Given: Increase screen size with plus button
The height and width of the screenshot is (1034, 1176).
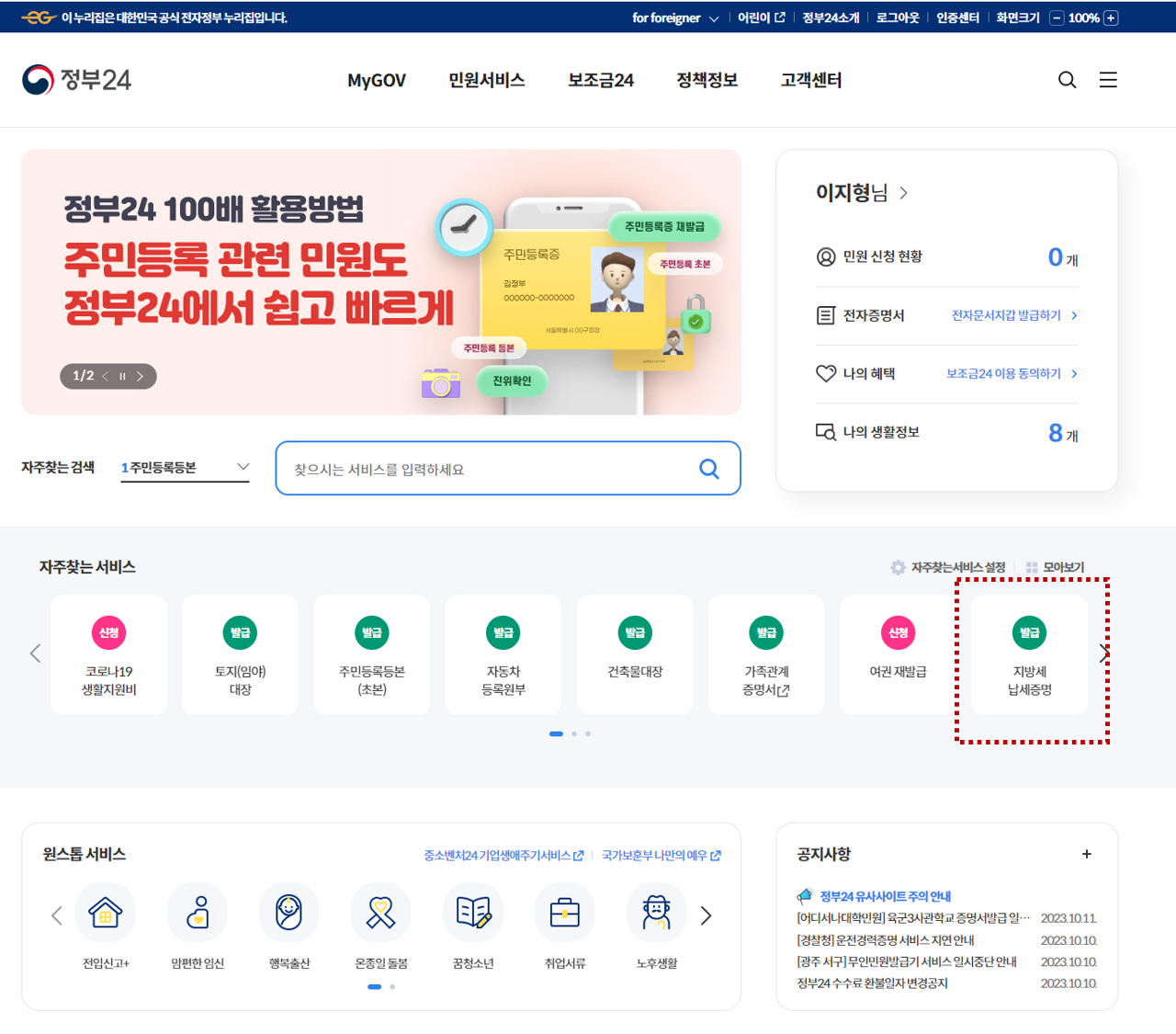Looking at the screenshot, I should (x=1111, y=17).
